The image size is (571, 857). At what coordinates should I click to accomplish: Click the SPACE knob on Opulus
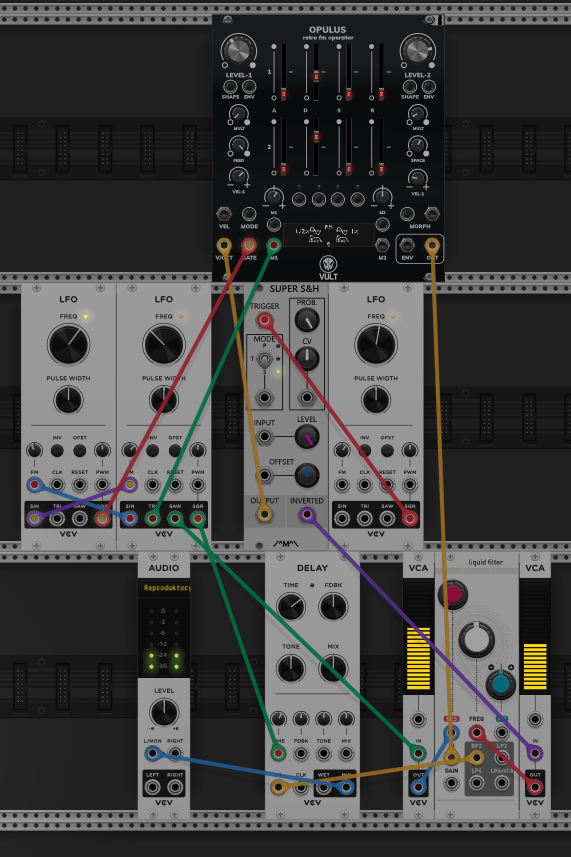pos(417,145)
